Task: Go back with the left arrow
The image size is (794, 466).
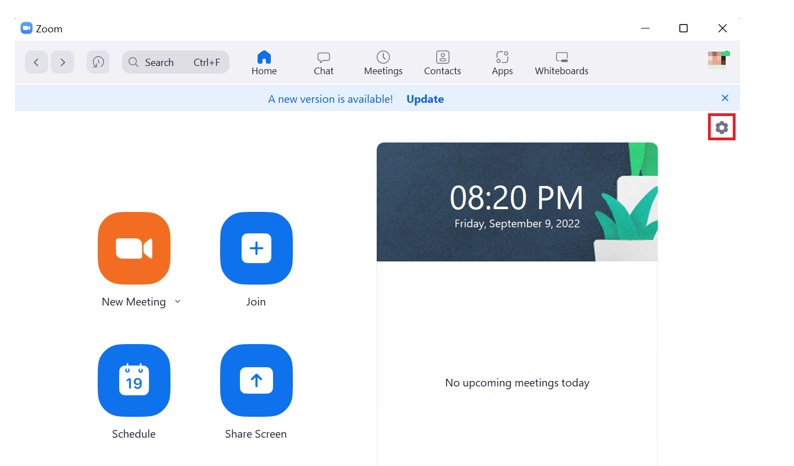Action: 37,62
